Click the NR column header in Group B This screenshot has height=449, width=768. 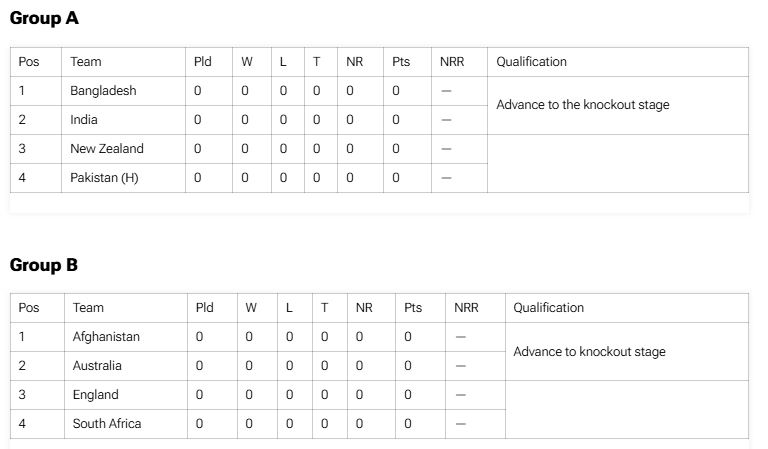click(364, 307)
